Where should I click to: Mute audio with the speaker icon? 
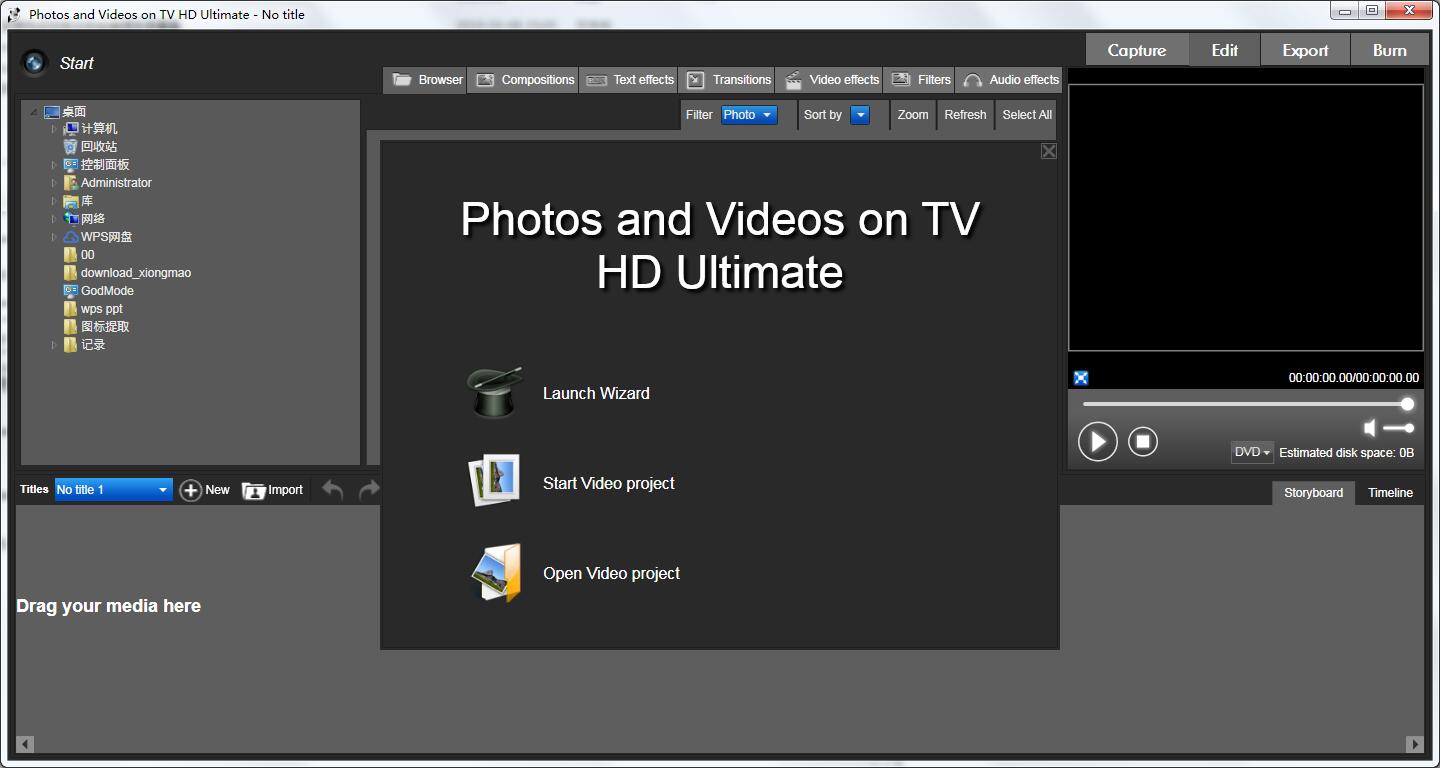[1370, 428]
